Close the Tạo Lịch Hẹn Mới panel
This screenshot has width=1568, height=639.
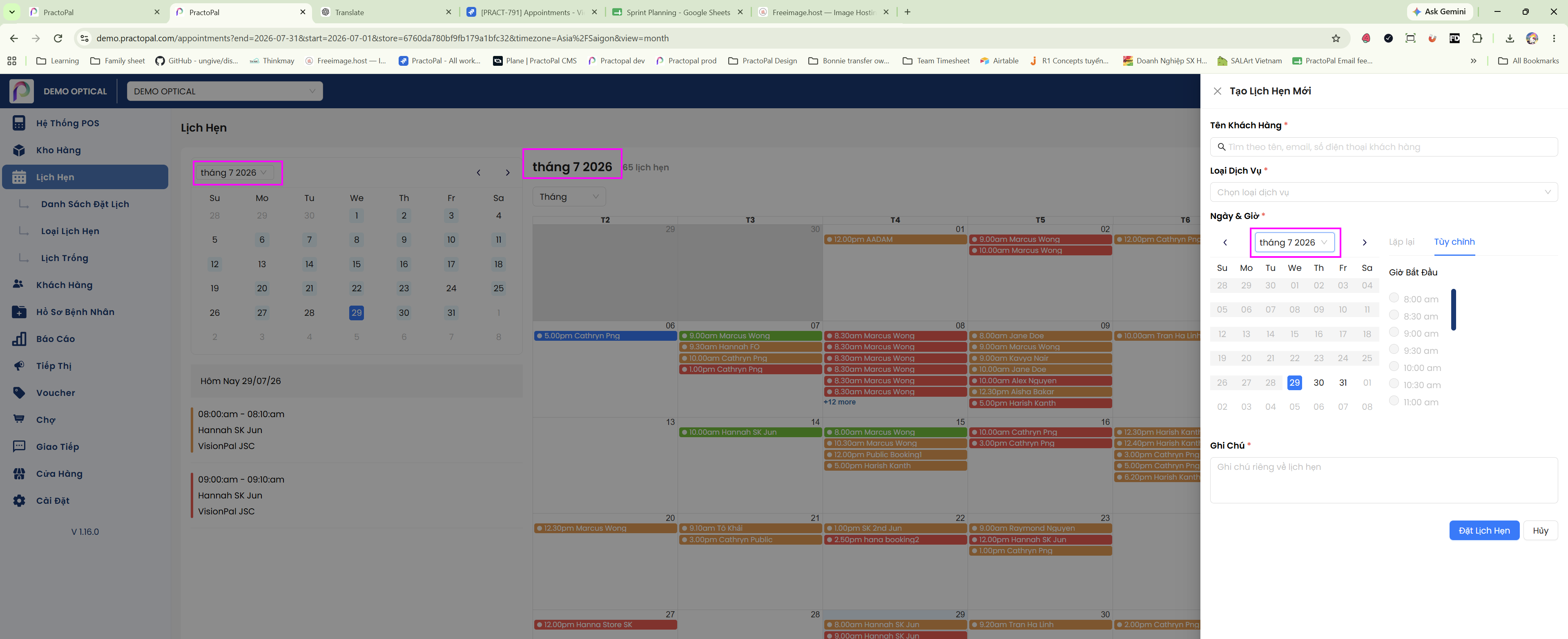point(1217,91)
